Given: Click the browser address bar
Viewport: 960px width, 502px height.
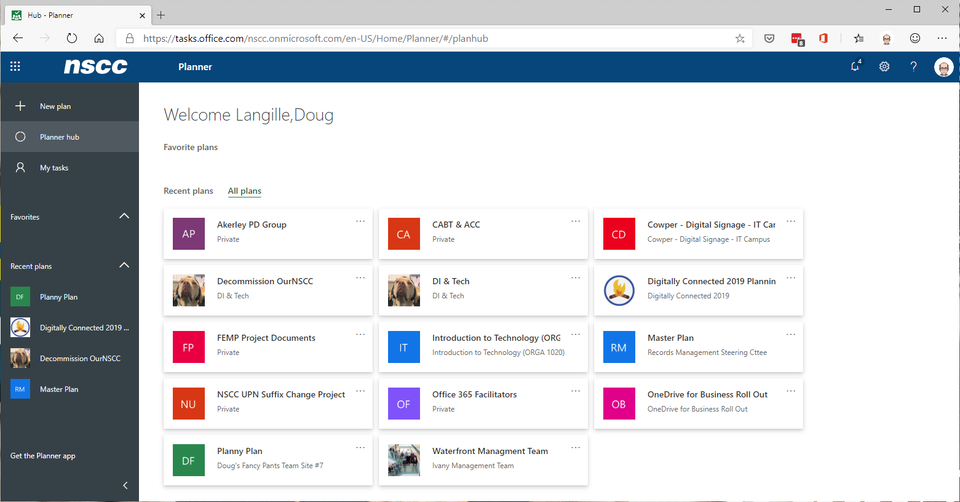Looking at the screenshot, I should (x=430, y=38).
